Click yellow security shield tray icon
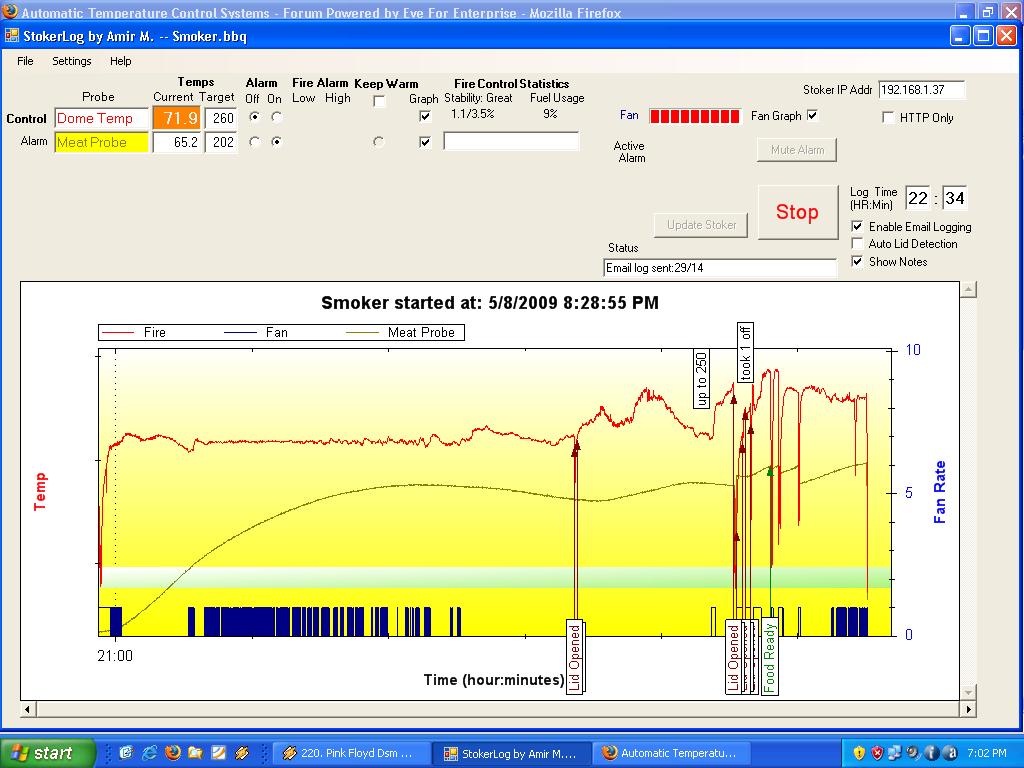Screen dimensions: 1024x768 pos(859,753)
